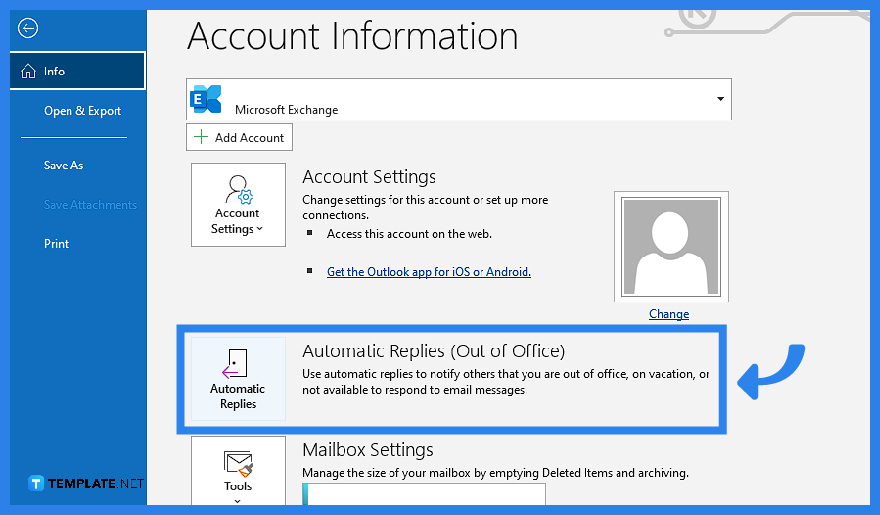880x515 pixels.
Task: Open the Open & Export menu
Action: (82, 111)
